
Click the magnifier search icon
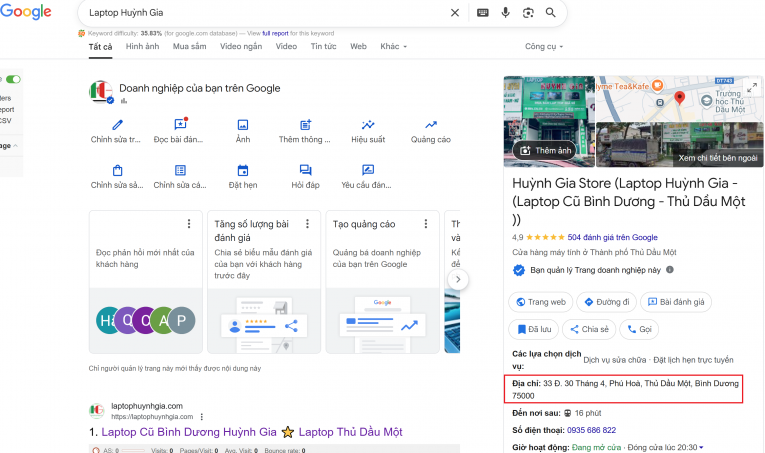550,13
